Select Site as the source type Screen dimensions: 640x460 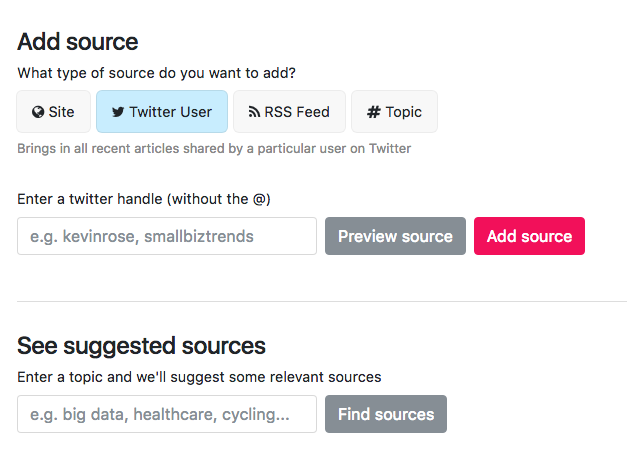(x=53, y=112)
